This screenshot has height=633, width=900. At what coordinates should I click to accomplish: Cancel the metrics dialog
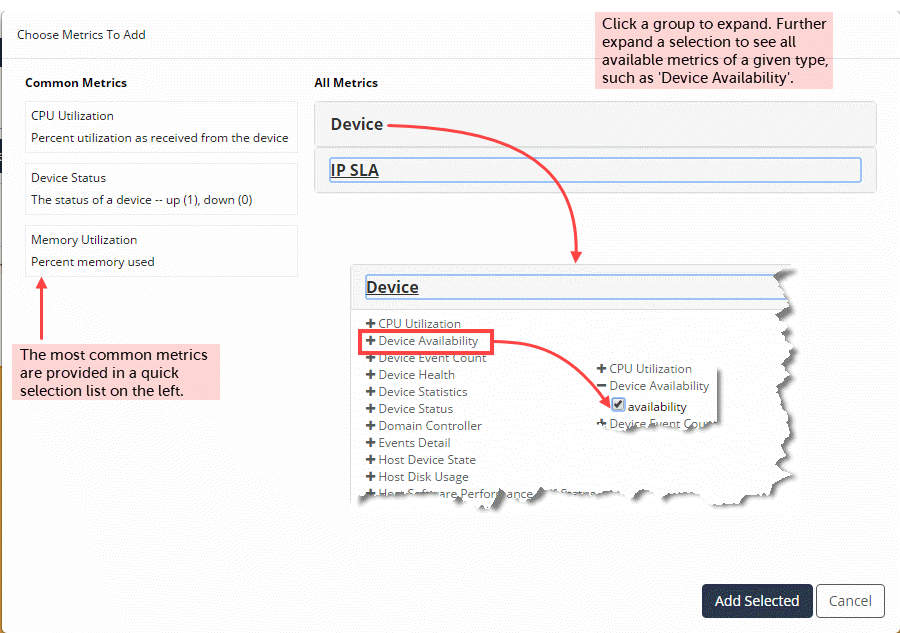tap(850, 601)
